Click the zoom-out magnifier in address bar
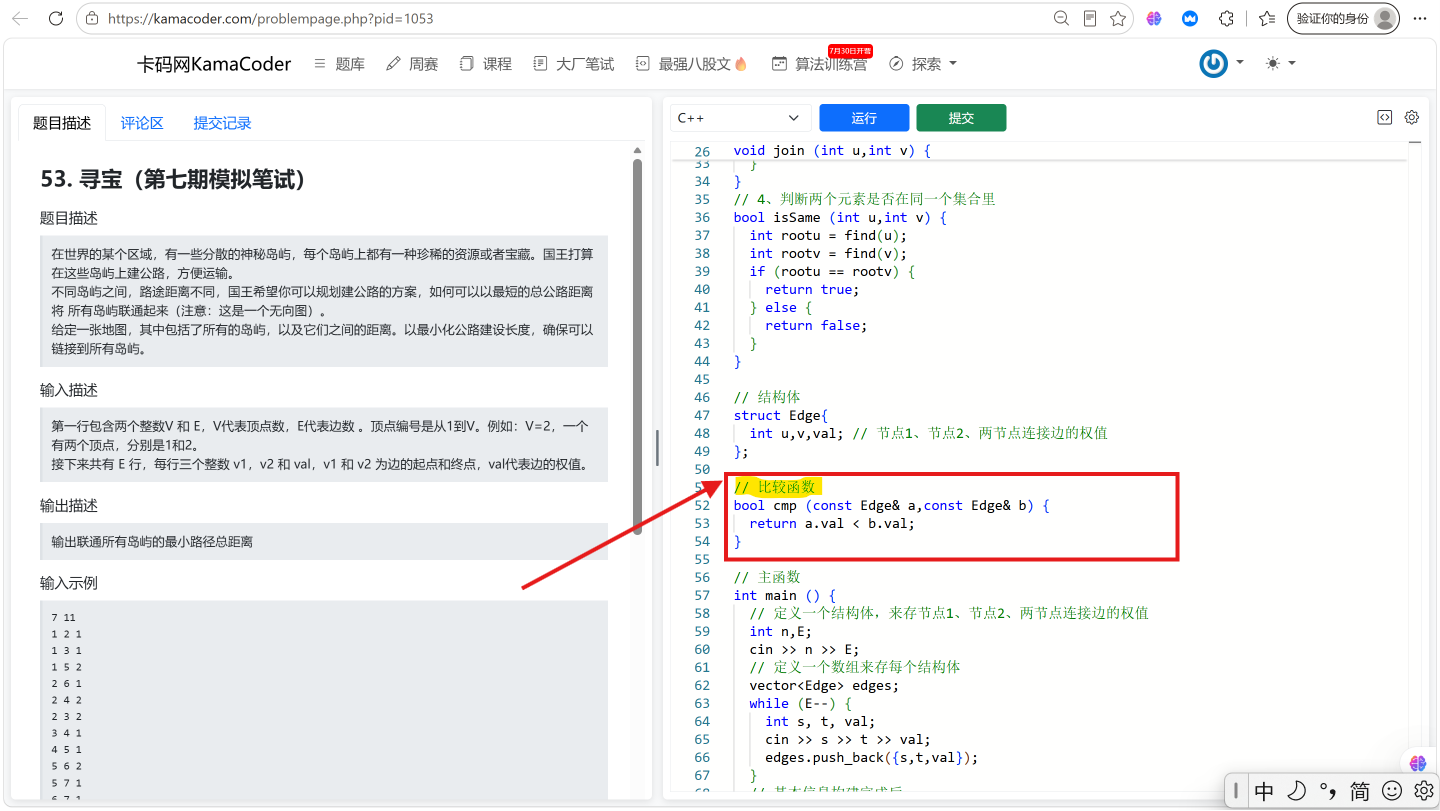Screen dimensions: 1440x811 pos(1062,18)
